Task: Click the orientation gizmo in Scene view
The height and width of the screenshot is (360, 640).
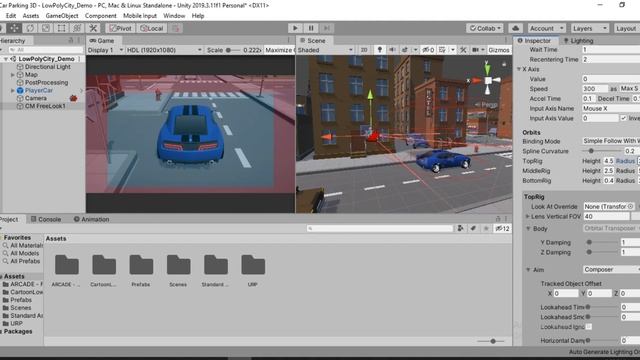Action: tap(488, 80)
